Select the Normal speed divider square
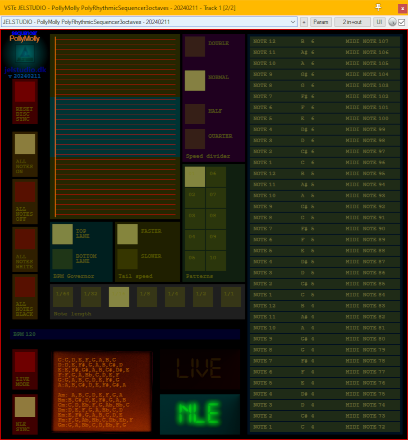408x440 pixels. click(x=195, y=80)
